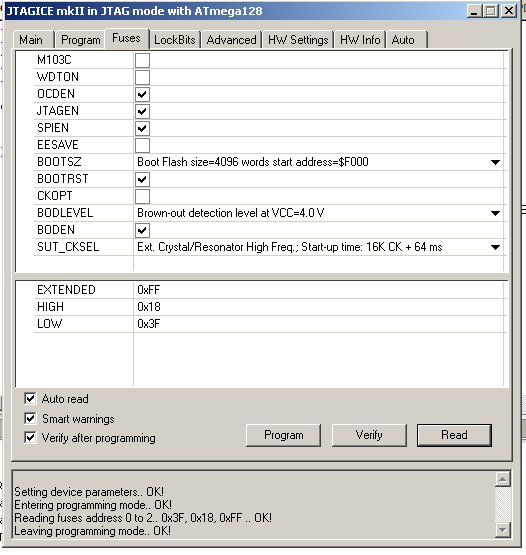Open the HW Settings tab
The width and height of the screenshot is (526, 555).
[298, 40]
